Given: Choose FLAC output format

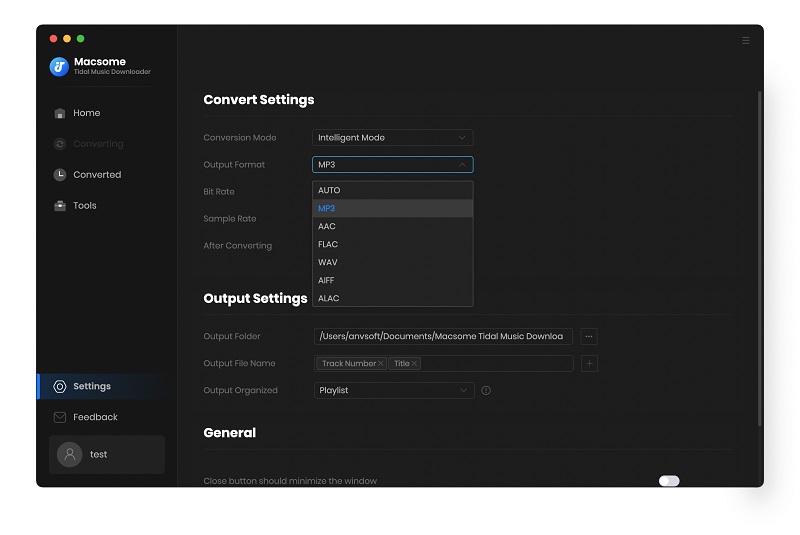Looking at the screenshot, I should point(392,244).
